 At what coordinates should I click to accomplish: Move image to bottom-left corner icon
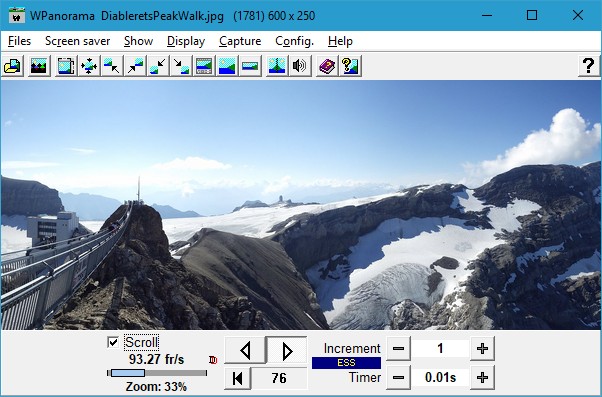158,66
